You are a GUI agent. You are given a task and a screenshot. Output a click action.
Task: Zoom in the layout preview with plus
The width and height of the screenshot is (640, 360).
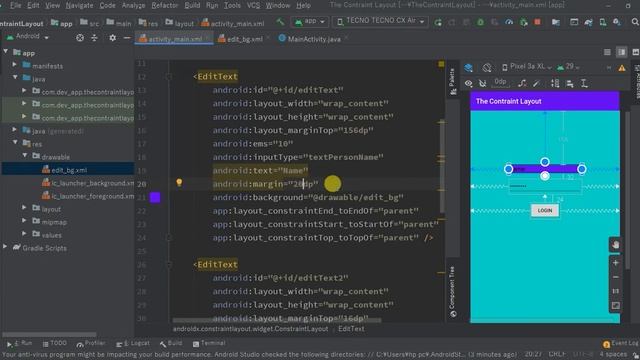coord(616,263)
